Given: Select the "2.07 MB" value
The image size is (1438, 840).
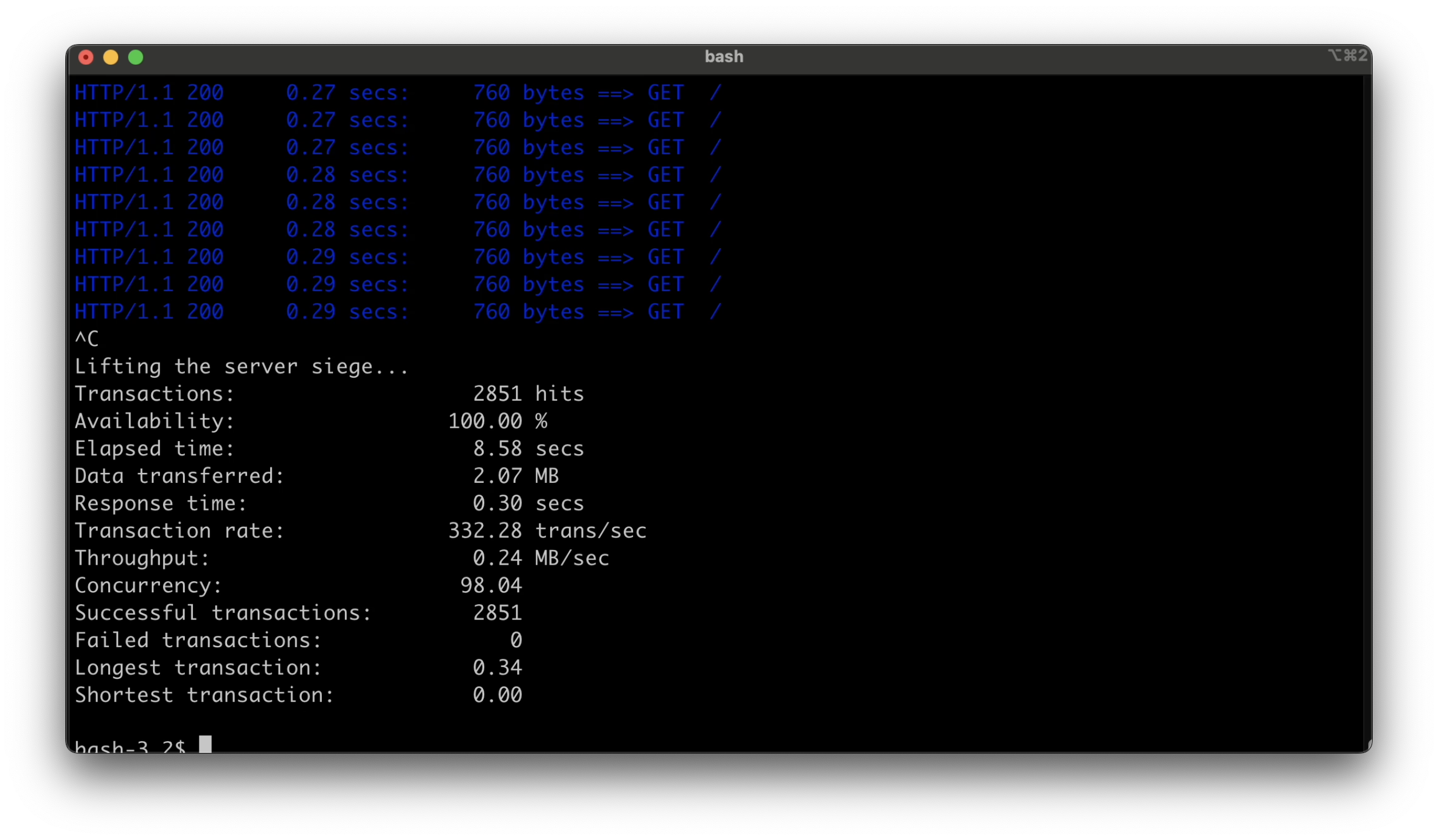Looking at the screenshot, I should click(x=516, y=476).
